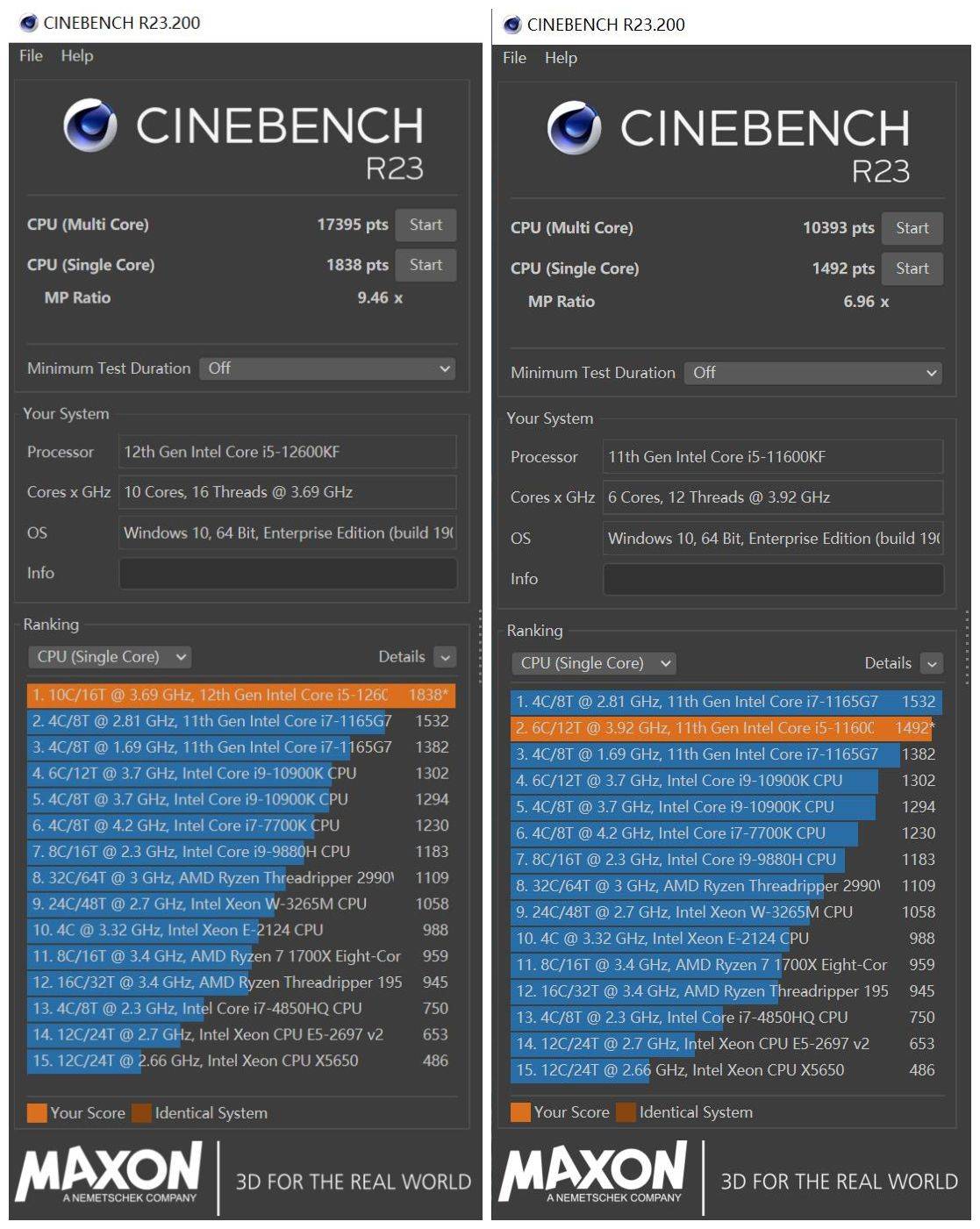This screenshot has height=1229, width=980.
Task: Select the orange 1838 score row in left ranking
Action: pyautogui.click(x=241, y=695)
